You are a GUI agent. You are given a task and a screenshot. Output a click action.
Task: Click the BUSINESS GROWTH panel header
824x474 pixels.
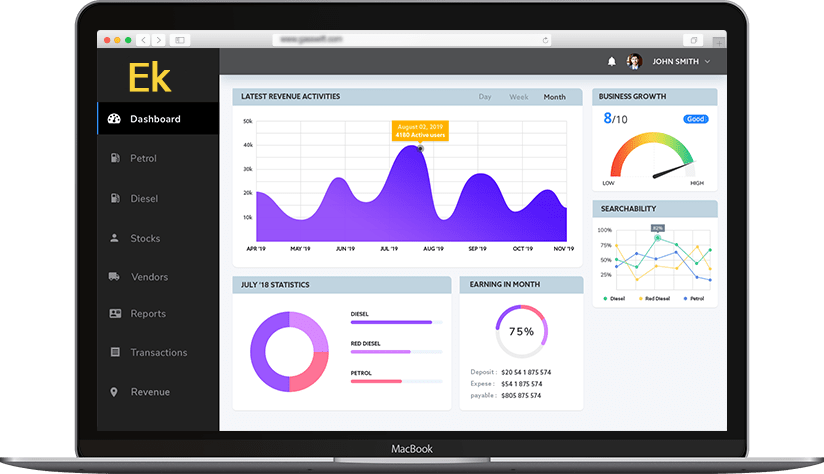tap(632, 97)
